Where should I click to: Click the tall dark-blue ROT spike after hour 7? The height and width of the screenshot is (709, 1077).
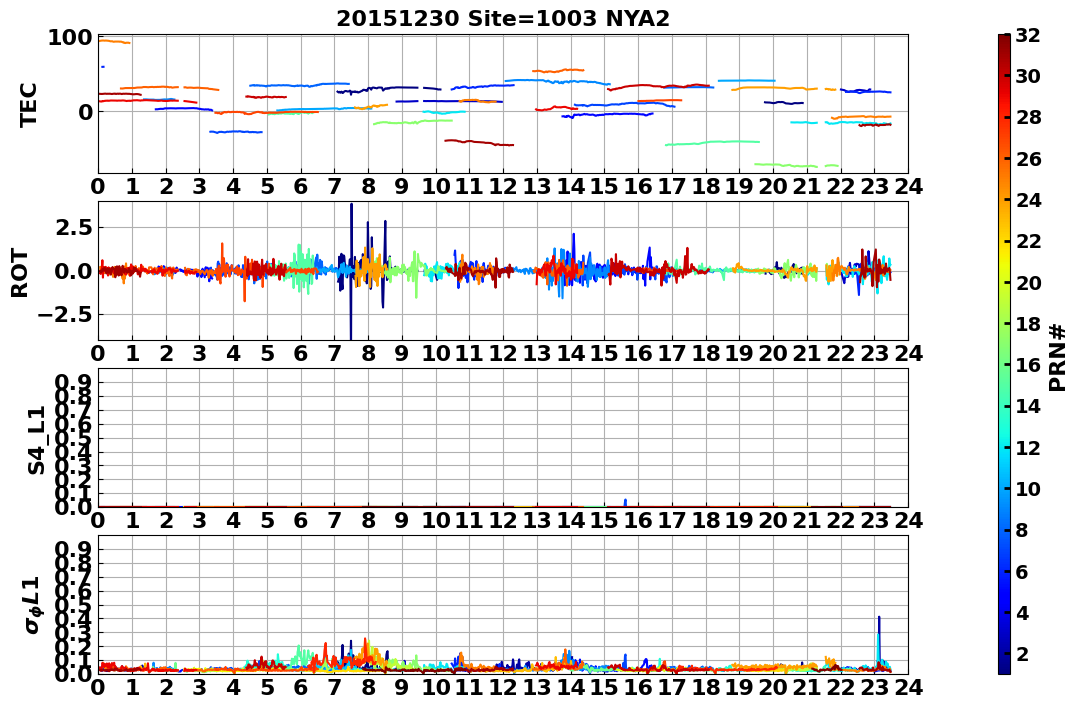click(351, 271)
